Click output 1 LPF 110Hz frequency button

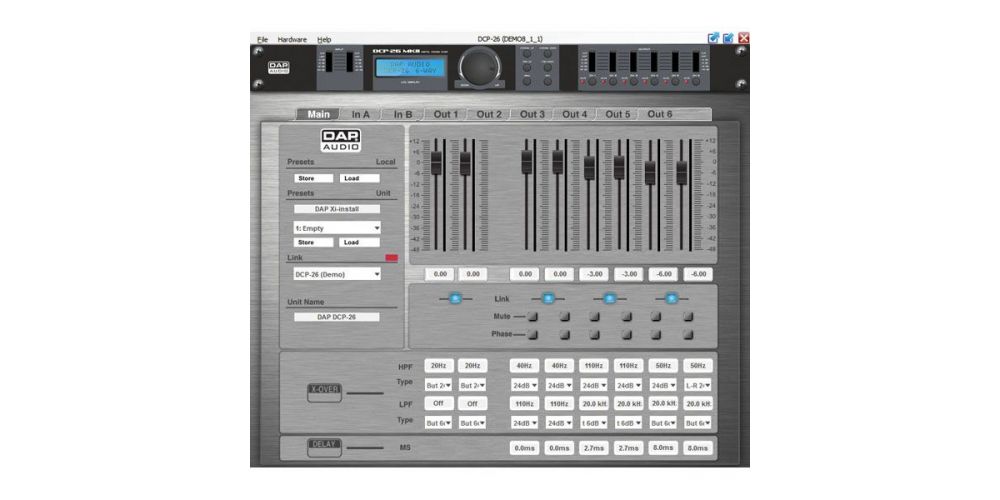point(524,404)
